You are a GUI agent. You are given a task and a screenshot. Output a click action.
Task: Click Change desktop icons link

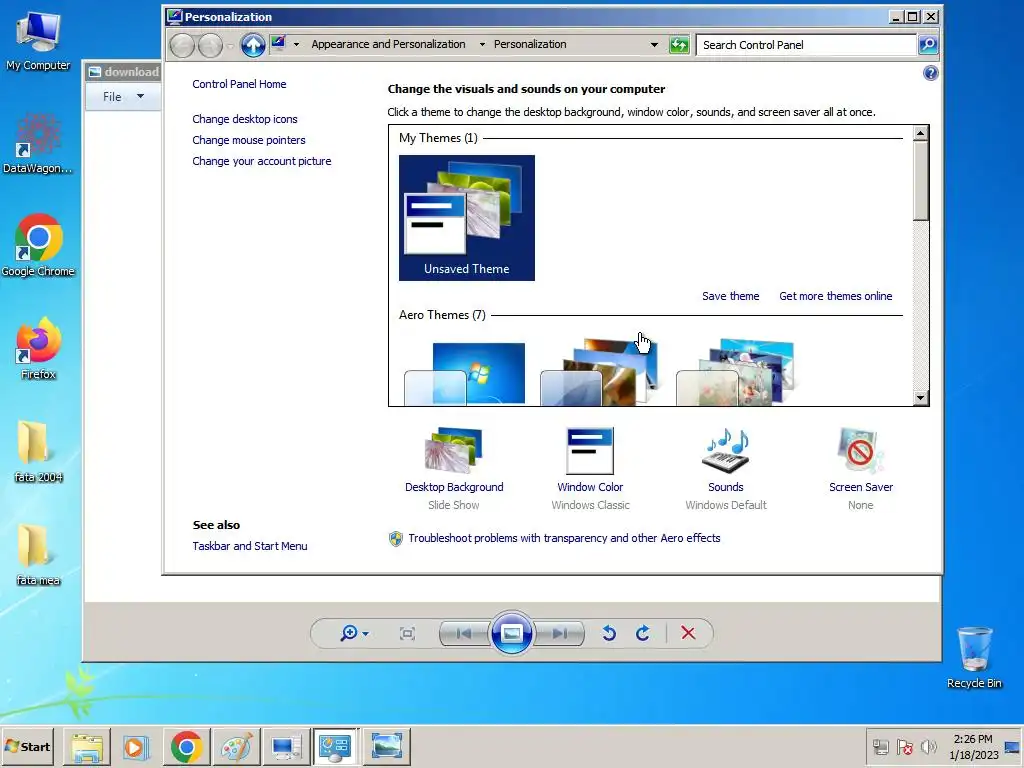click(x=245, y=119)
